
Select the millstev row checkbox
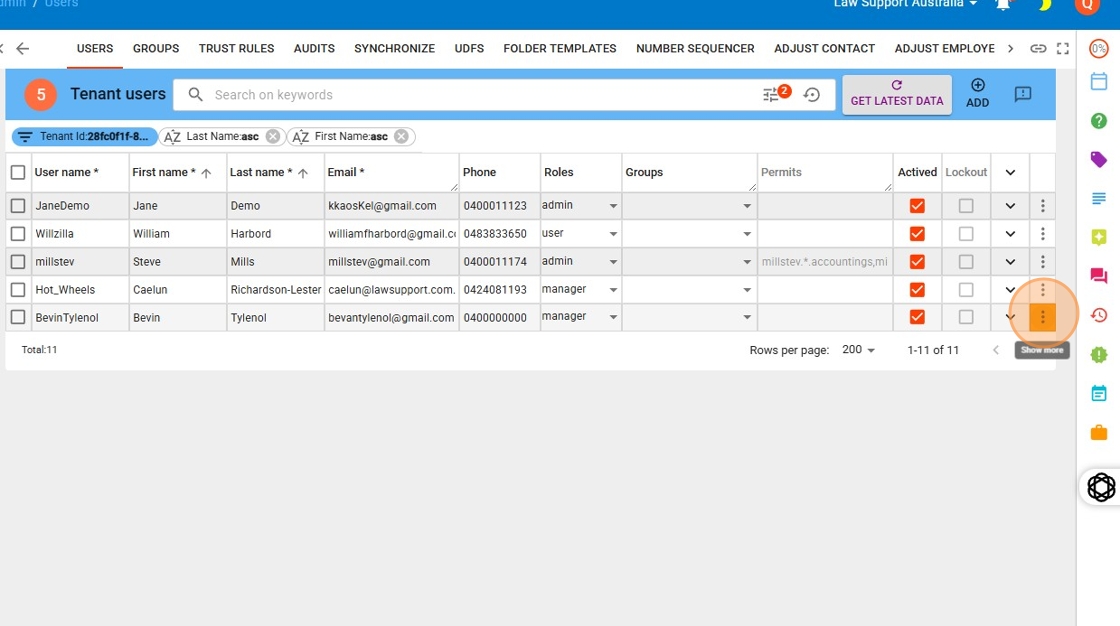(18, 262)
